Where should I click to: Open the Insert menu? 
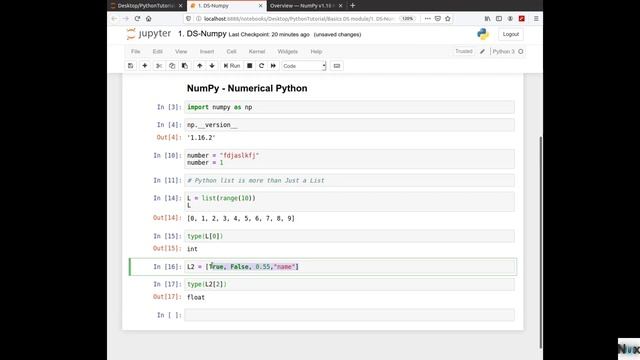coord(207,51)
